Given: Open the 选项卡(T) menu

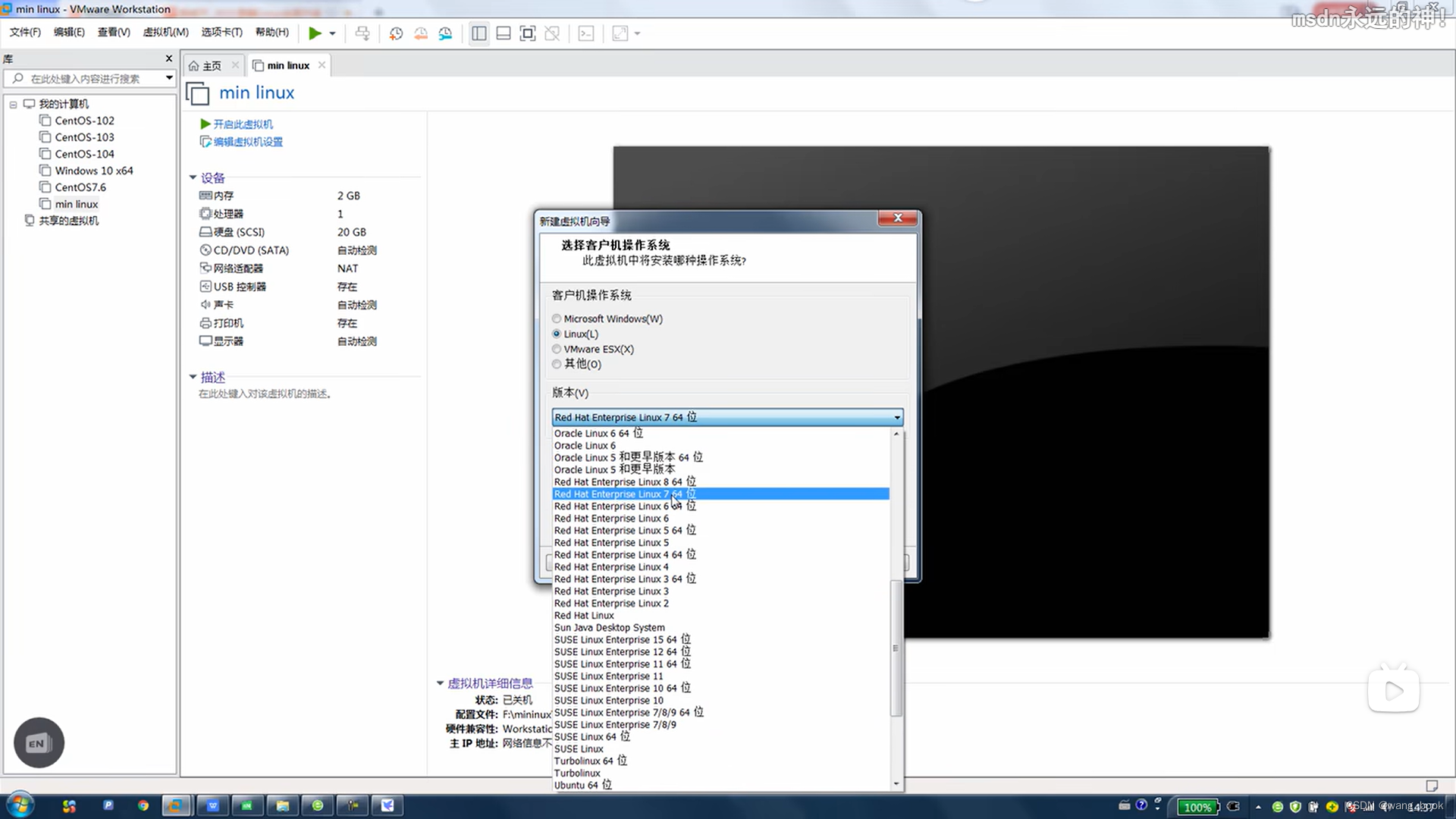Looking at the screenshot, I should pyautogui.click(x=221, y=32).
